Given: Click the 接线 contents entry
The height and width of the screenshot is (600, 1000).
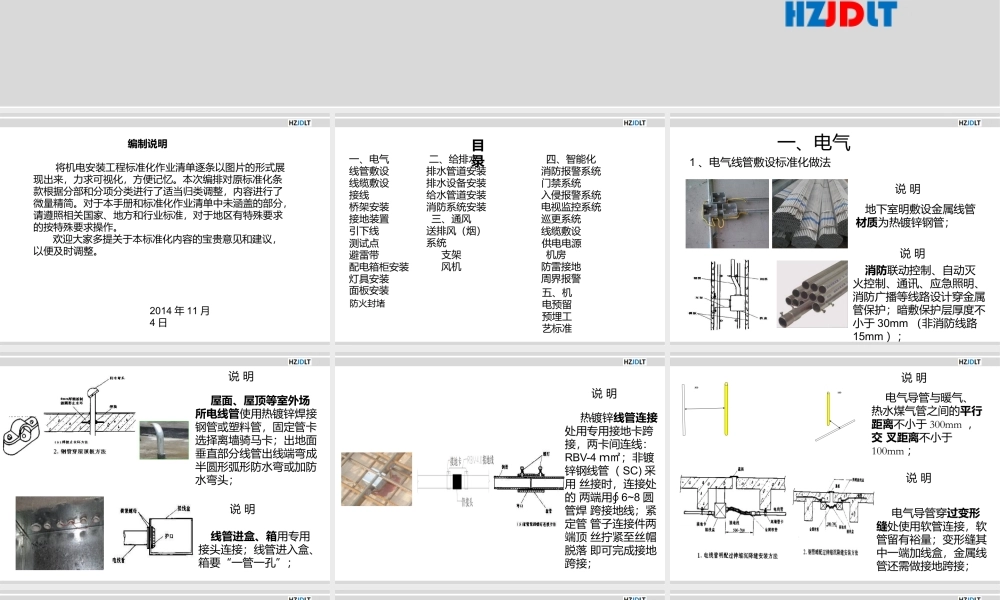Looking at the screenshot, I should tap(358, 194).
